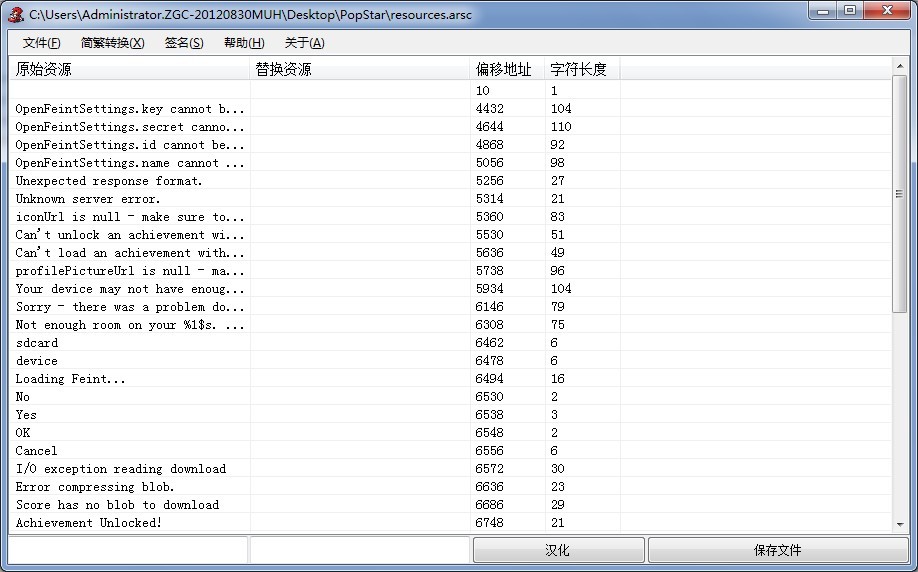Select 'Can't unlock an achievement wi...' row
This screenshot has height=572, width=918.
[450, 235]
